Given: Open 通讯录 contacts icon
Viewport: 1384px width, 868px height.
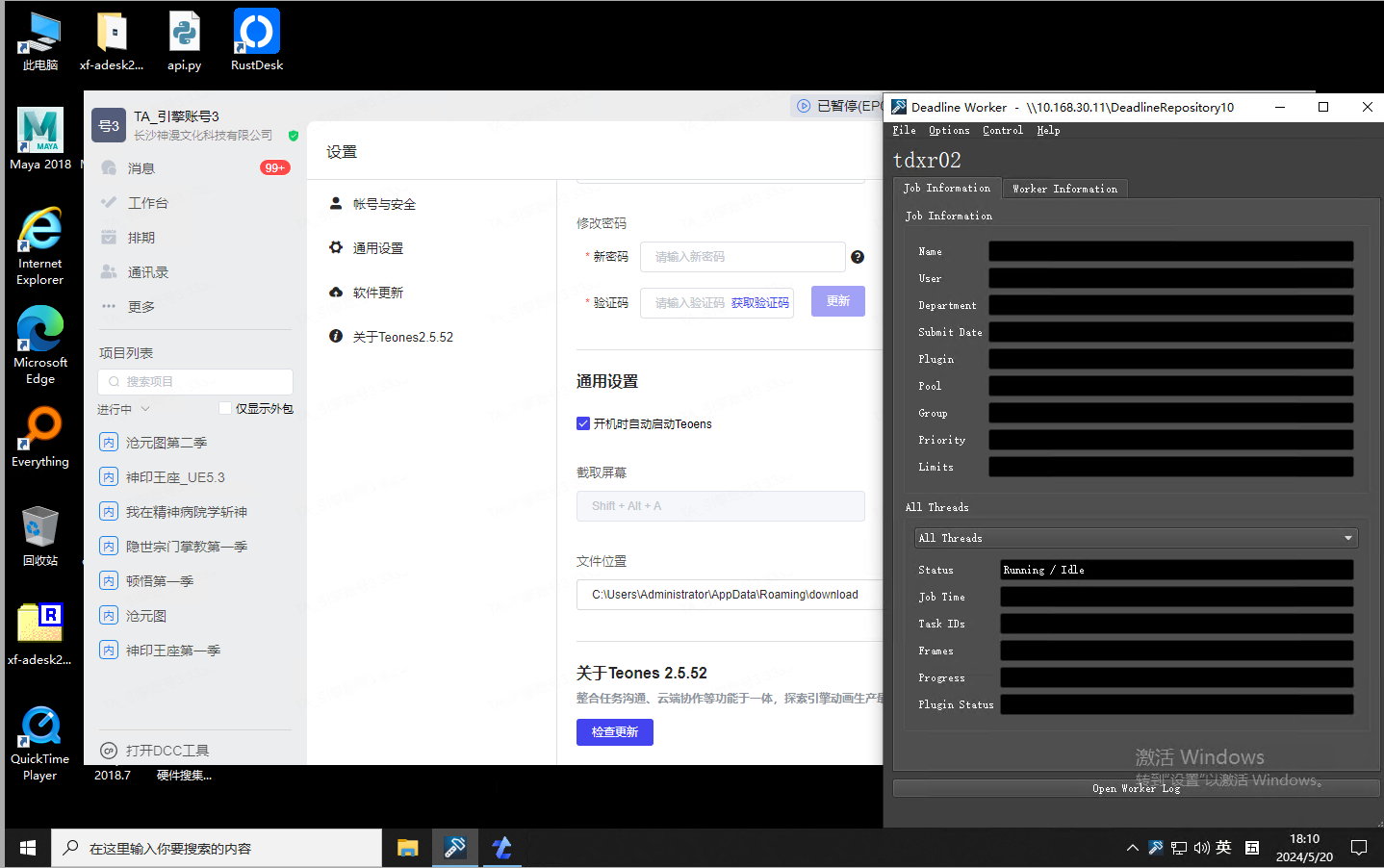Looking at the screenshot, I should click(109, 272).
